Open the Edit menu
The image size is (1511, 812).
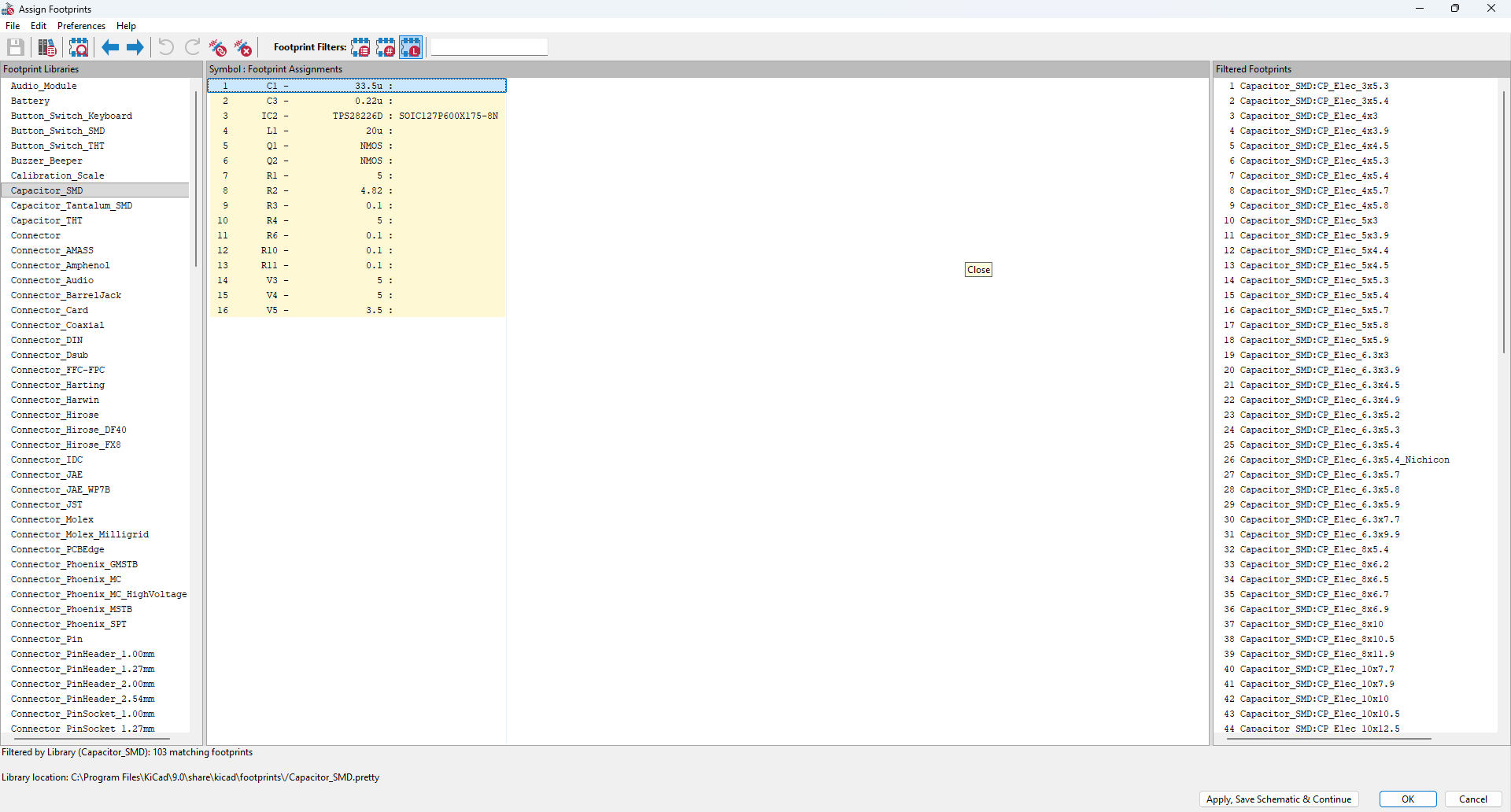pyautogui.click(x=39, y=26)
